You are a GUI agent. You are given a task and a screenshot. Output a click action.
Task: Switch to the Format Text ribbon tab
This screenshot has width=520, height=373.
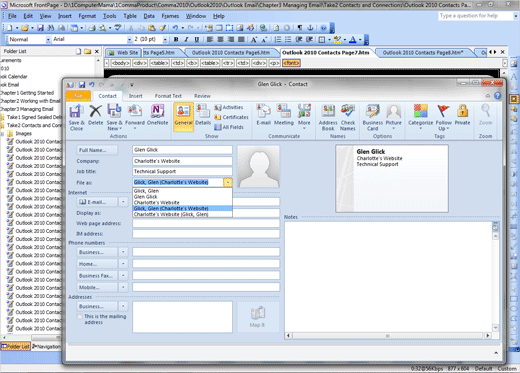(x=168, y=96)
